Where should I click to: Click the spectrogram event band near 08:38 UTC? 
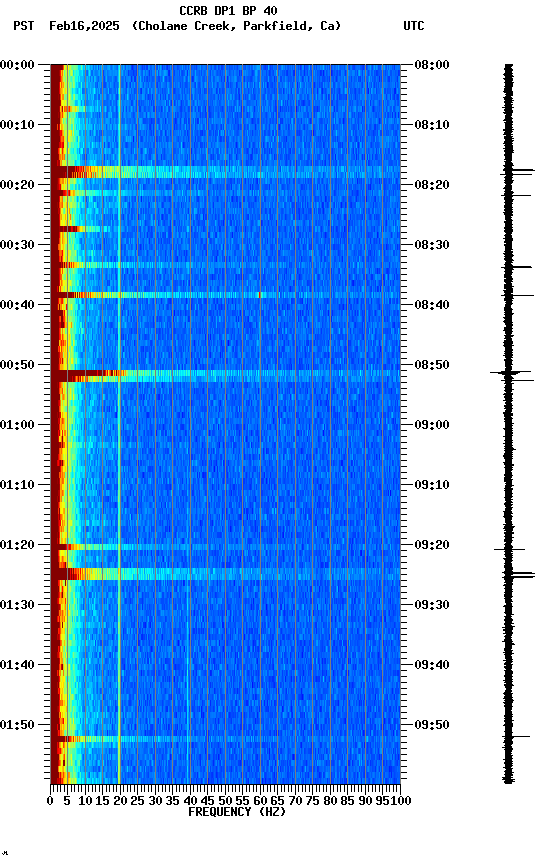point(225,295)
